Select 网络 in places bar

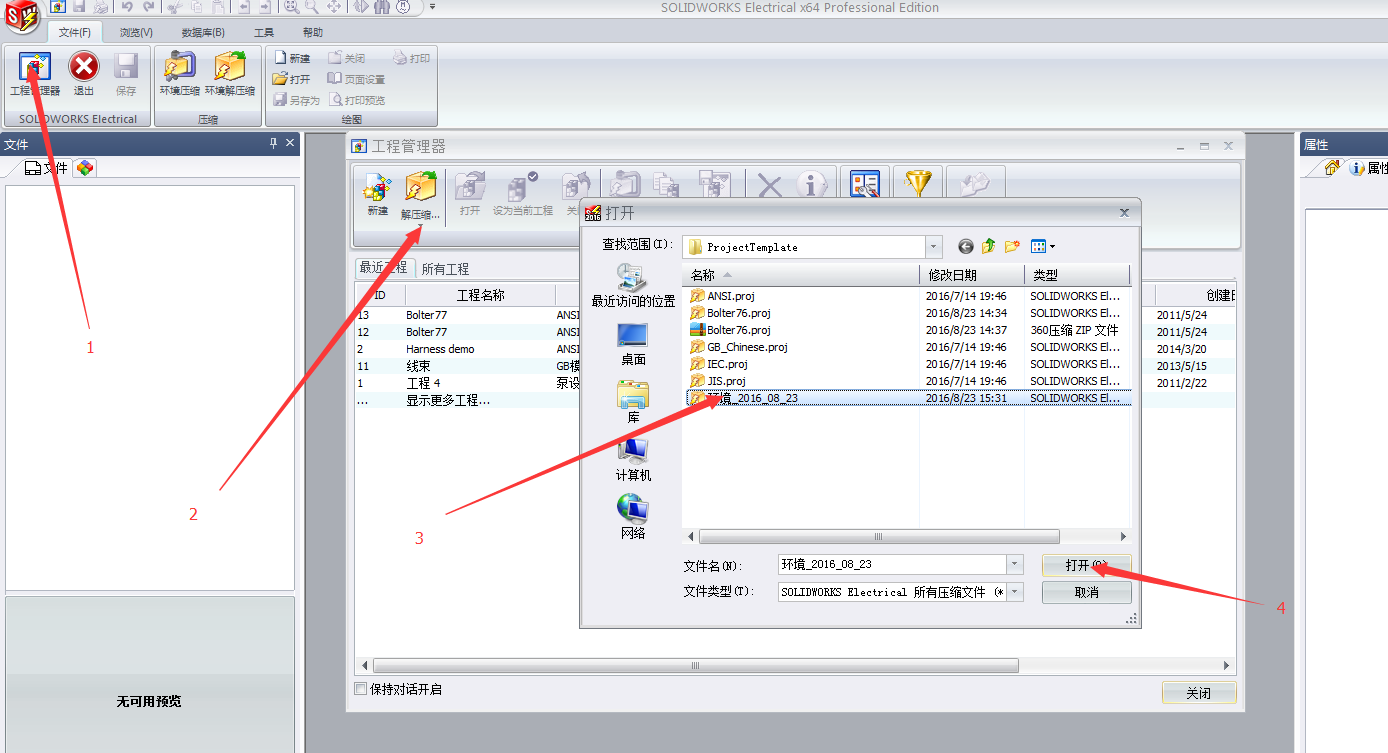(633, 517)
